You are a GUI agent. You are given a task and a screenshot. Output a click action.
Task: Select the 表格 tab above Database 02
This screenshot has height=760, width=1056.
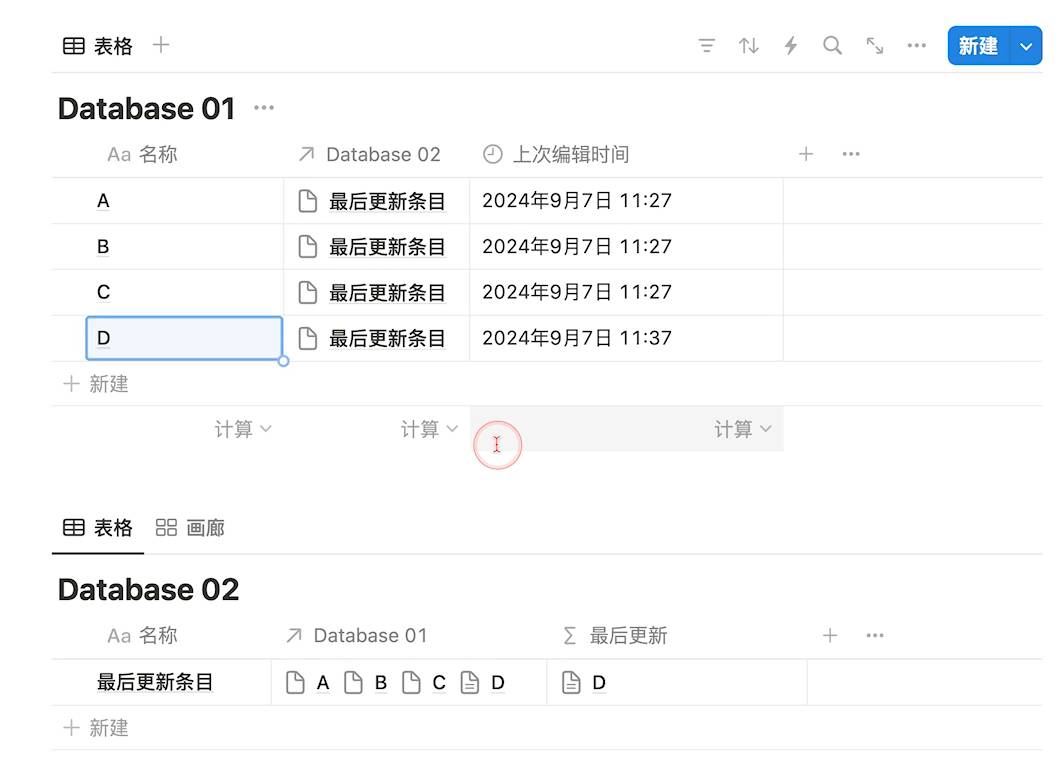pos(98,528)
